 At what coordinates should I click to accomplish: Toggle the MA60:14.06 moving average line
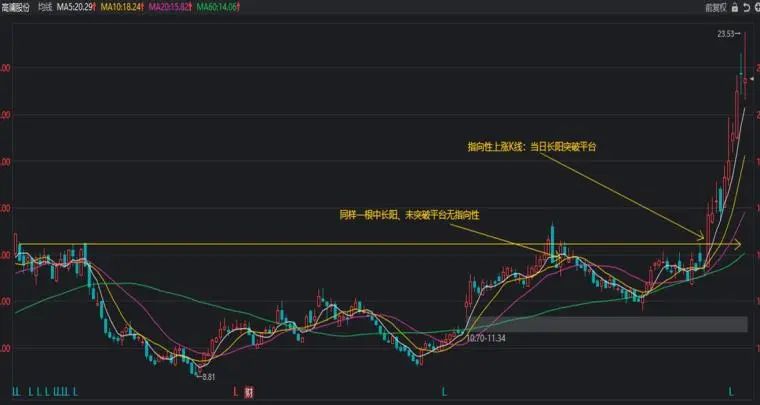point(217,7)
